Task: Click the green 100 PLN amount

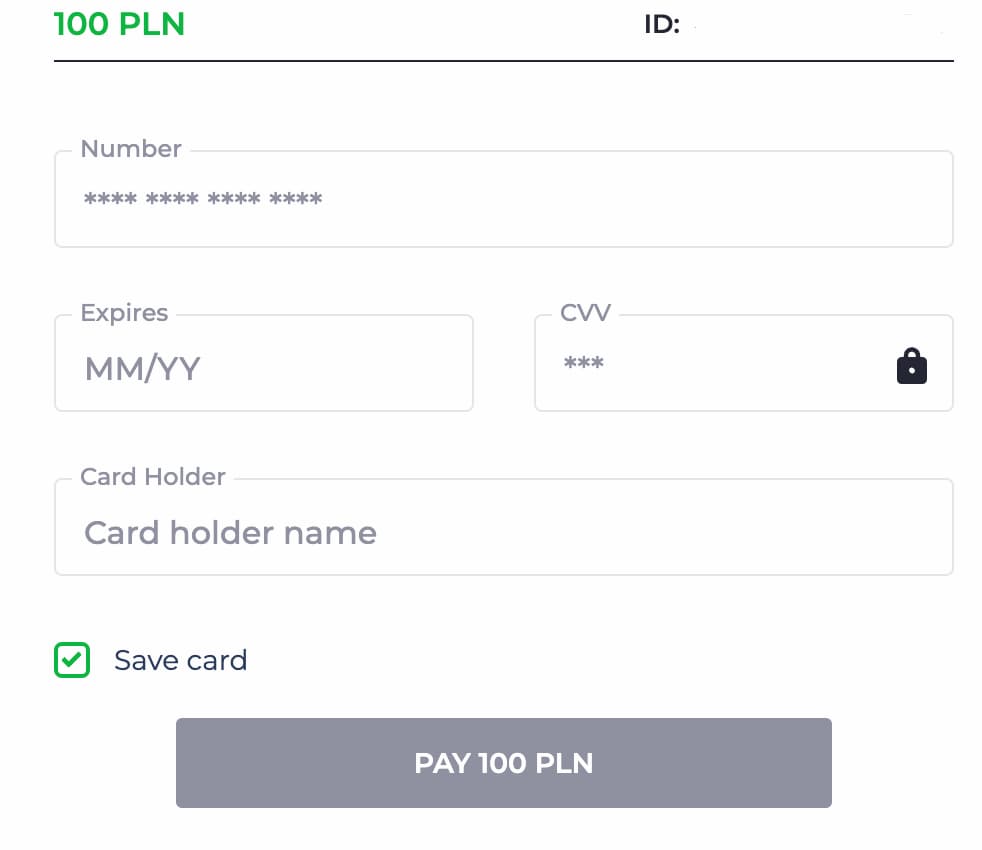Action: (x=119, y=24)
